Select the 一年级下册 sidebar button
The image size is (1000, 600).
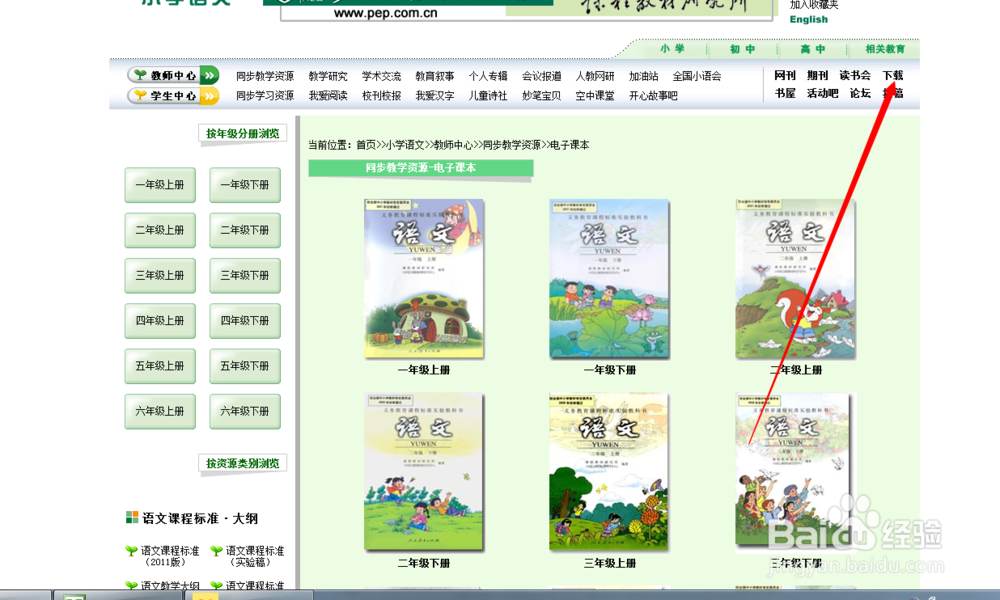point(245,185)
